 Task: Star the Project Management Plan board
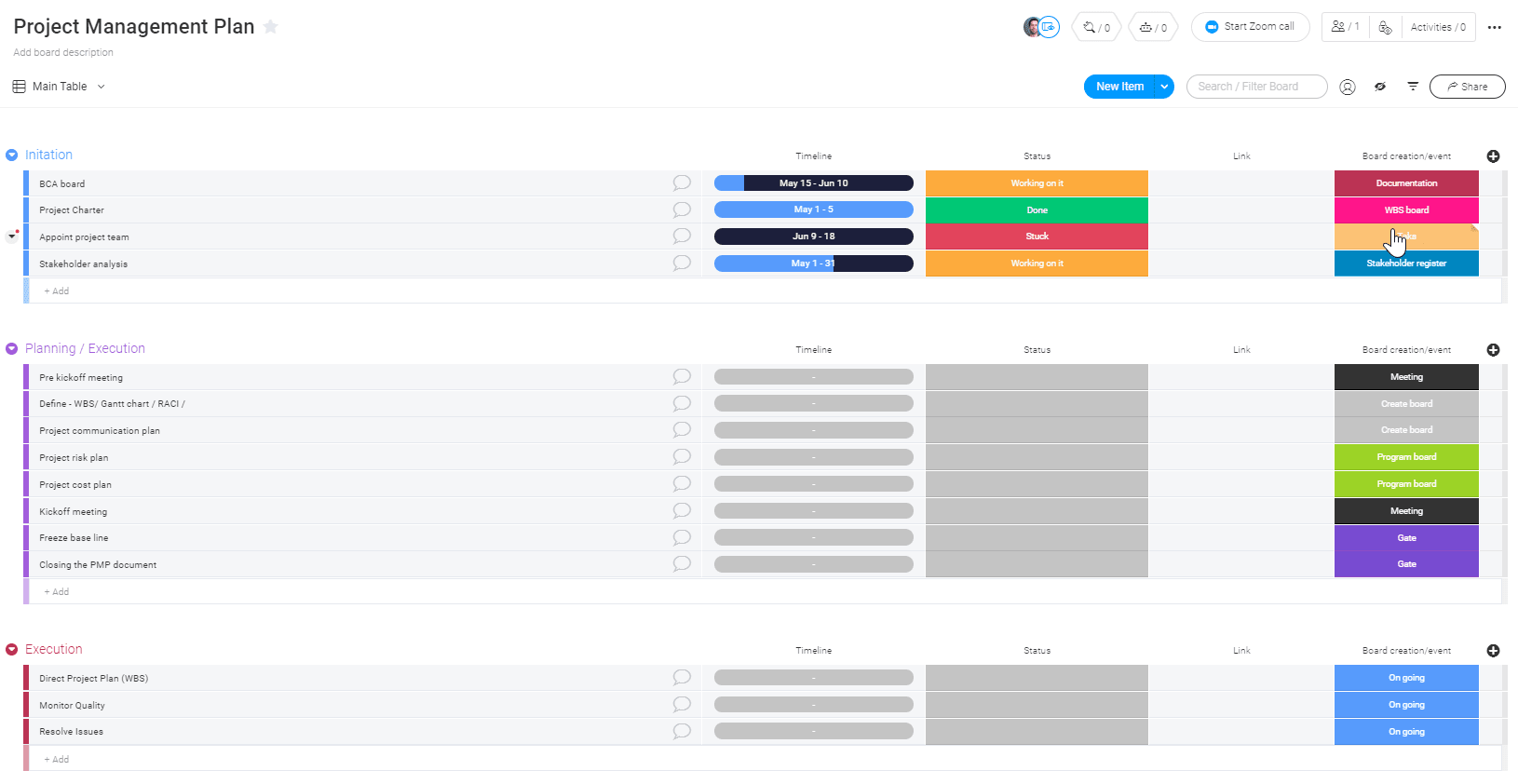click(x=271, y=26)
